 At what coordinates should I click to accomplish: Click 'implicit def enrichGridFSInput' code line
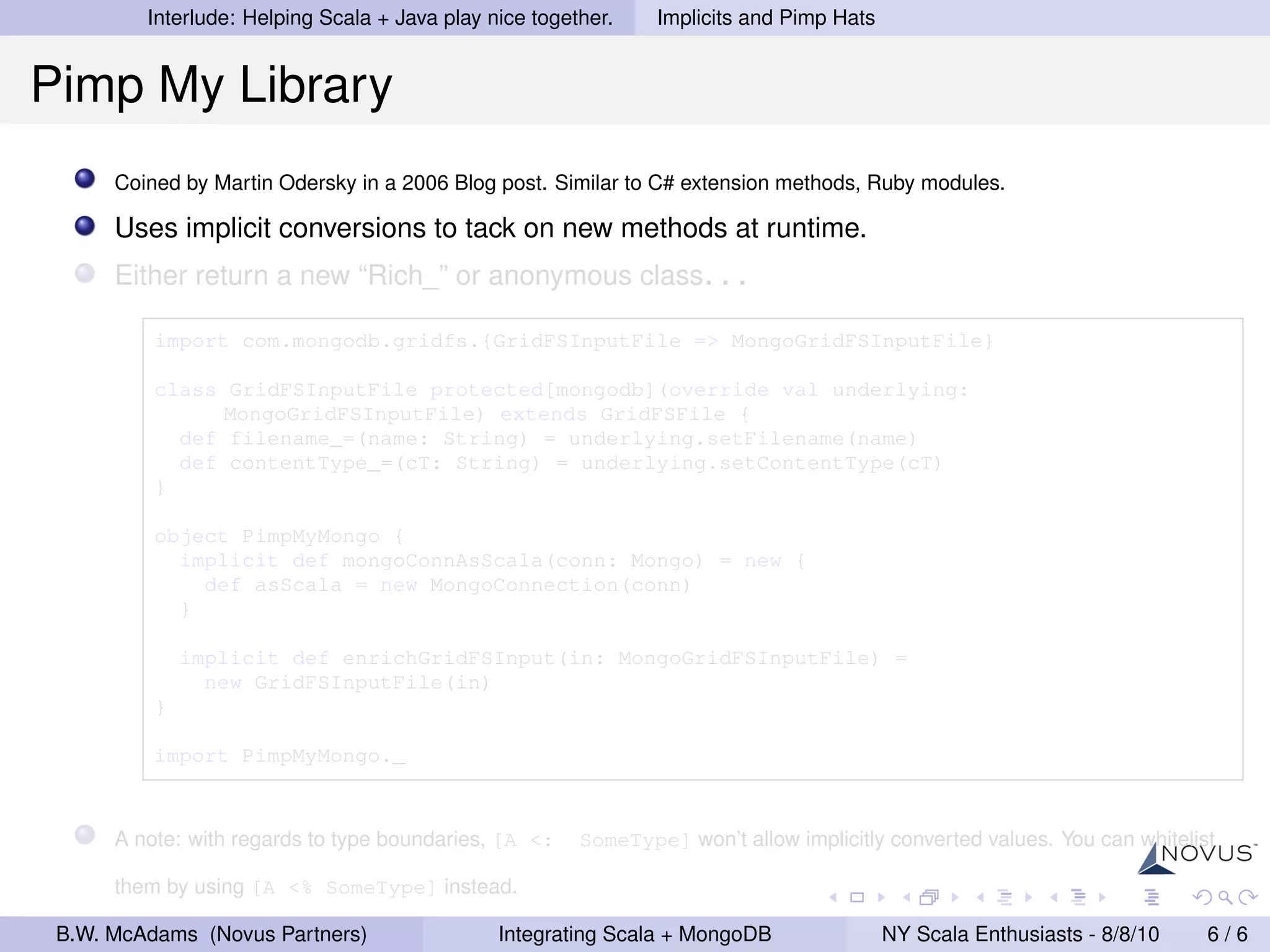tap(543, 658)
